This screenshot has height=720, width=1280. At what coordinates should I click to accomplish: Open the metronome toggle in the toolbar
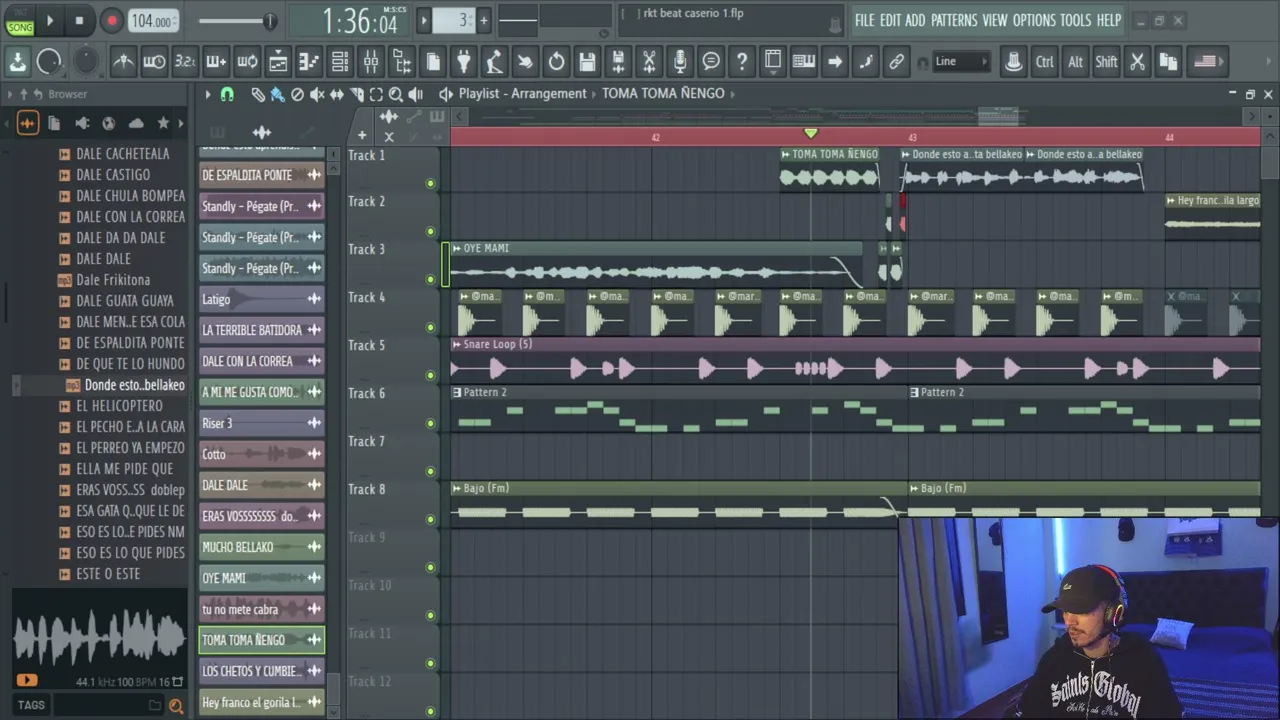point(123,62)
